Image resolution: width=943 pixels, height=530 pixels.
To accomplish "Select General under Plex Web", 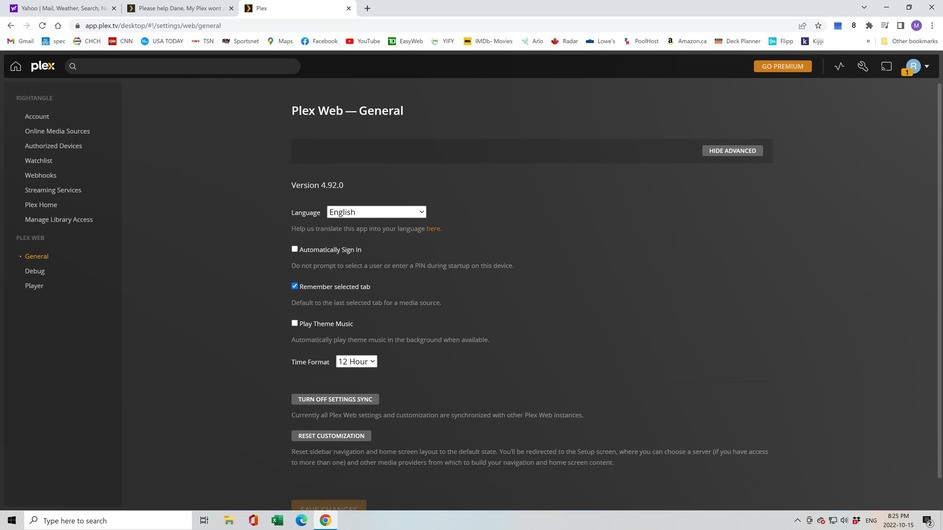I will pyautogui.click(x=37, y=256).
